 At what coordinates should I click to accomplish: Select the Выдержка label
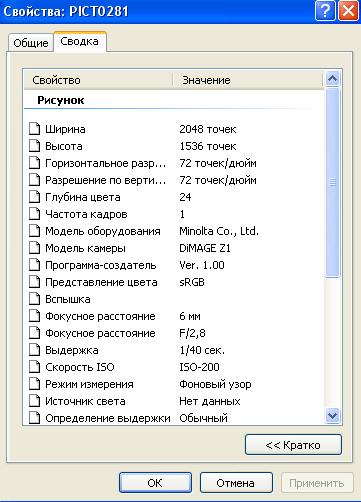(72, 350)
